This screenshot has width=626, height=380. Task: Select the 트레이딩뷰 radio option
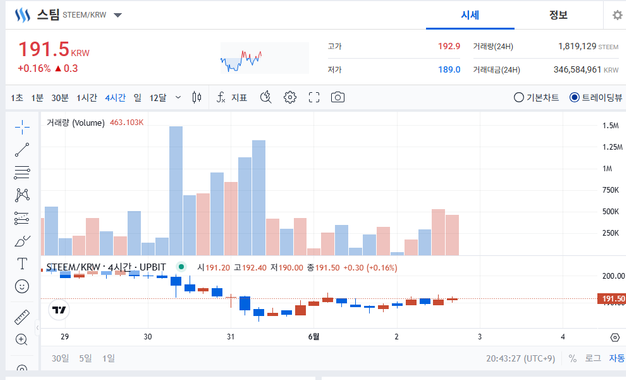(596, 97)
